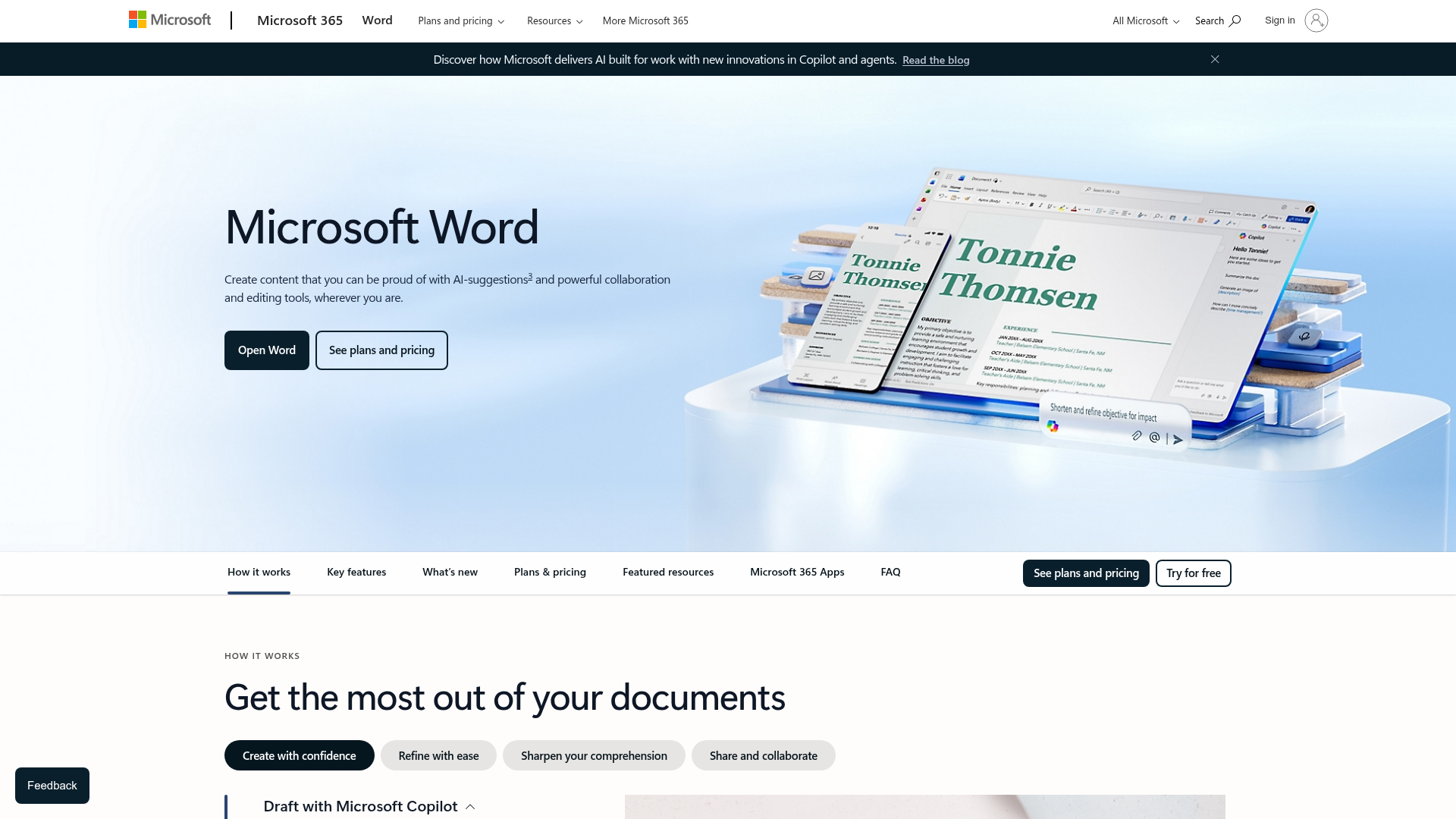This screenshot has width=1456, height=819.
Task: Dismiss the Copilot announcement banner
Action: (1215, 59)
